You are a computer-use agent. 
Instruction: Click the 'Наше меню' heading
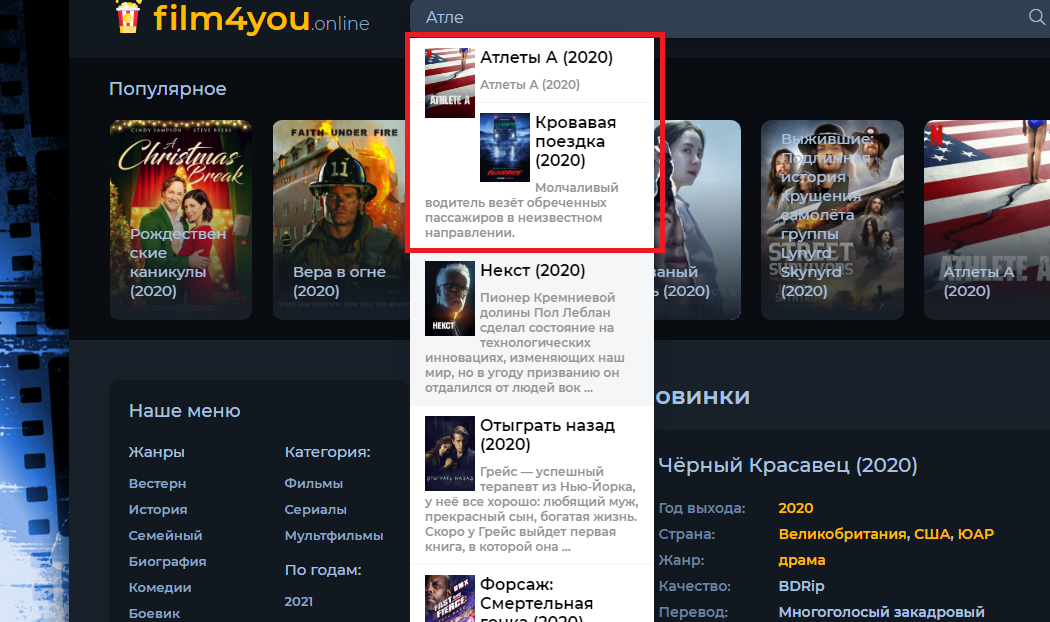185,411
